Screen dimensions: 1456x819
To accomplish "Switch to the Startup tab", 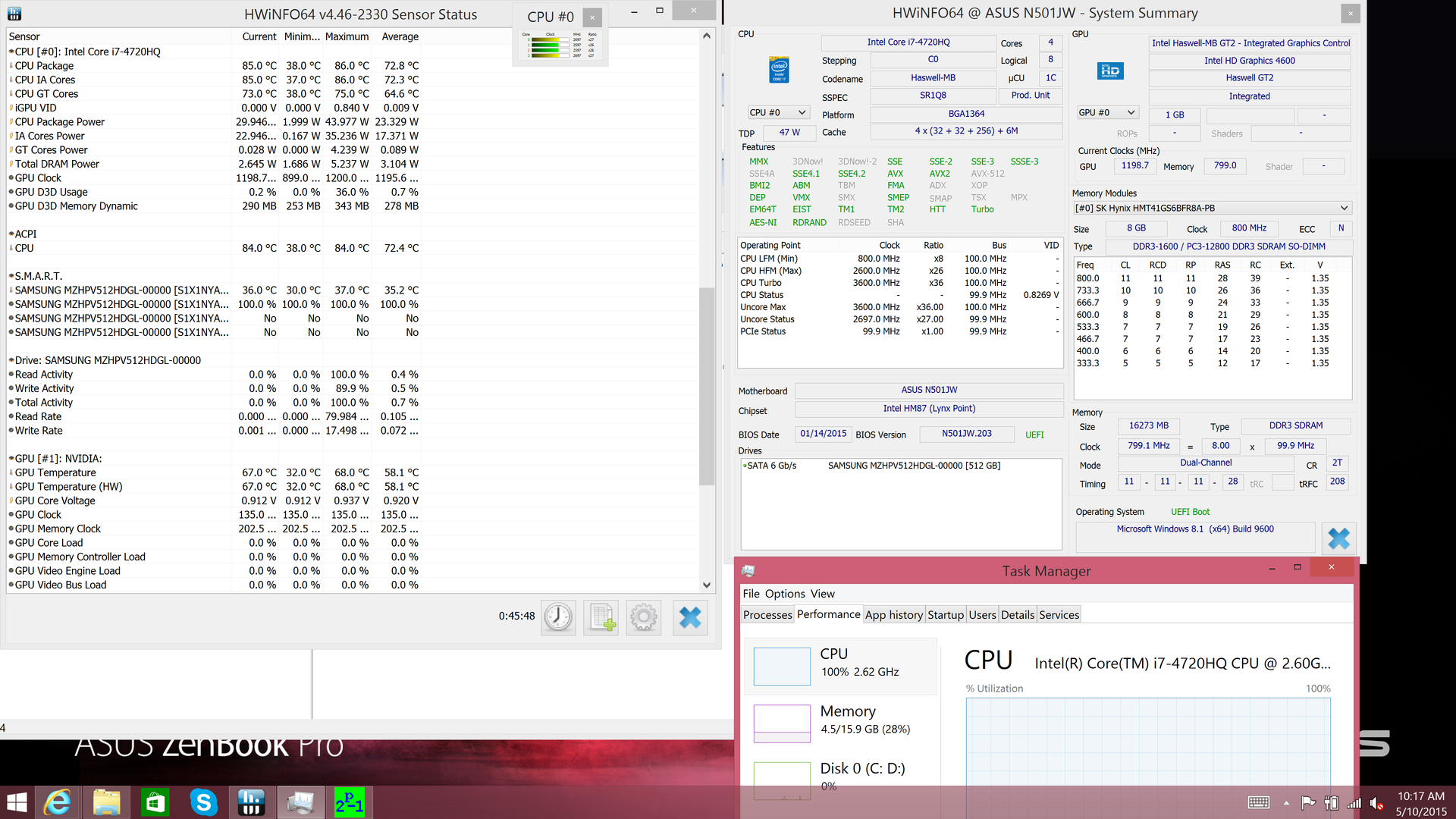I will (945, 615).
